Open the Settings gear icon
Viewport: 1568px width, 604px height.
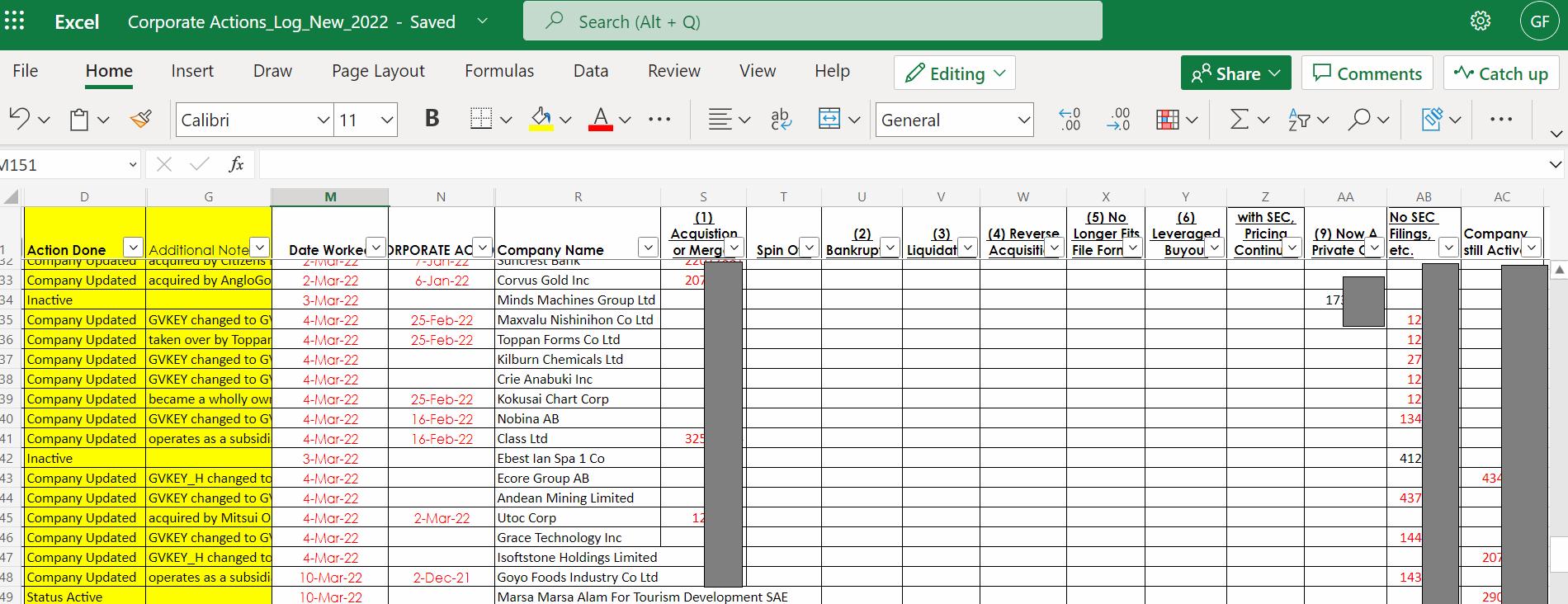click(1481, 21)
